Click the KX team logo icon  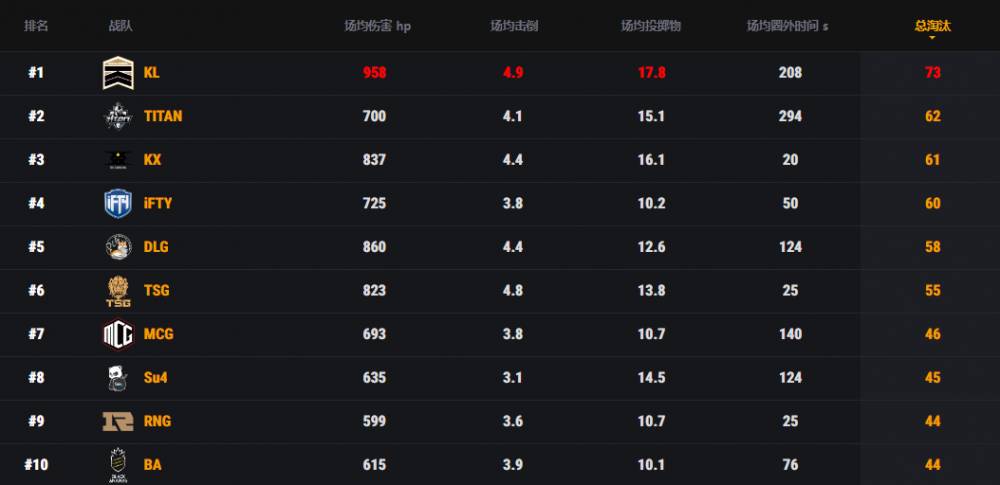(x=118, y=160)
